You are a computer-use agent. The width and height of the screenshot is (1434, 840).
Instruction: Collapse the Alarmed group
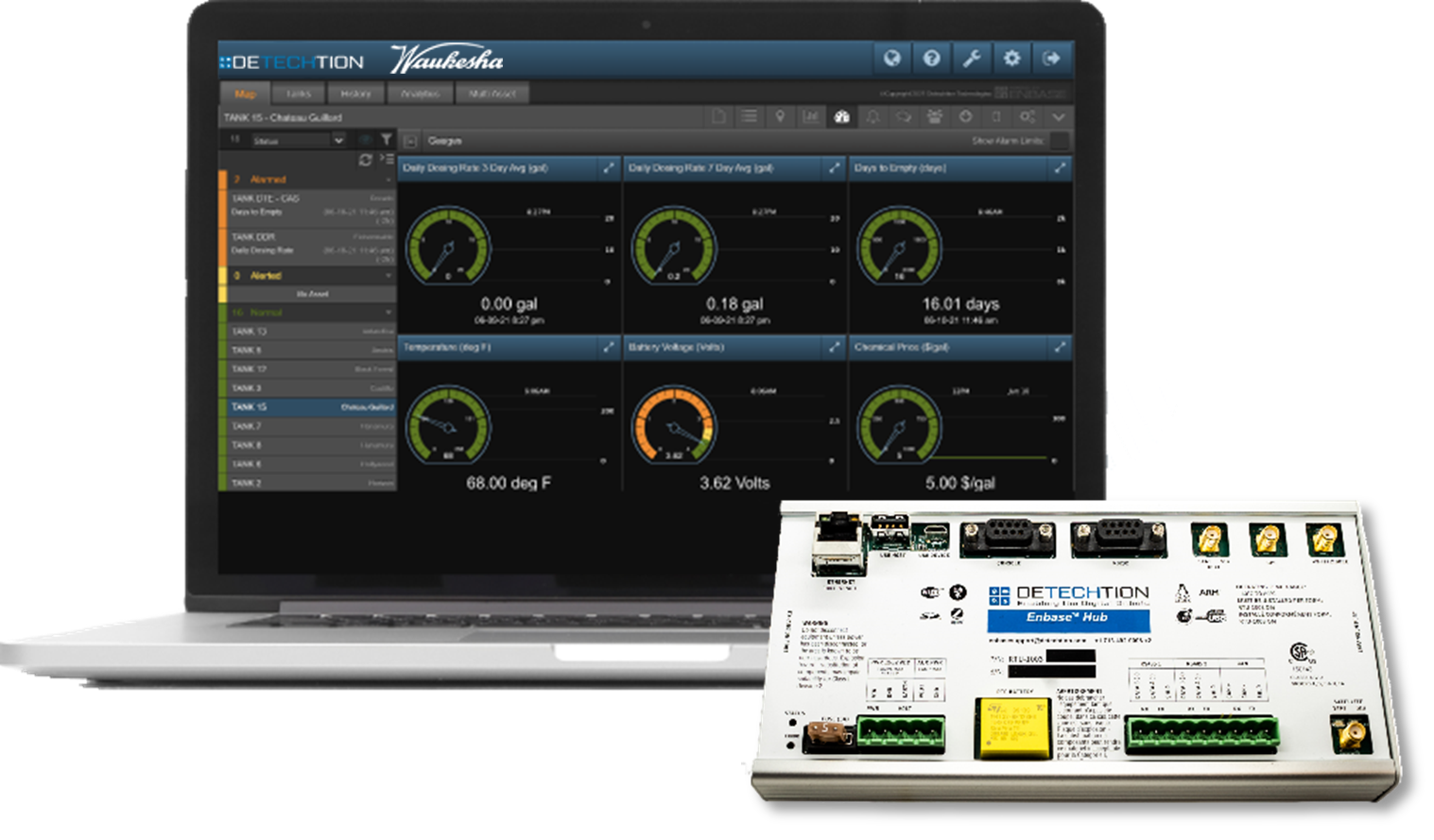click(x=389, y=180)
